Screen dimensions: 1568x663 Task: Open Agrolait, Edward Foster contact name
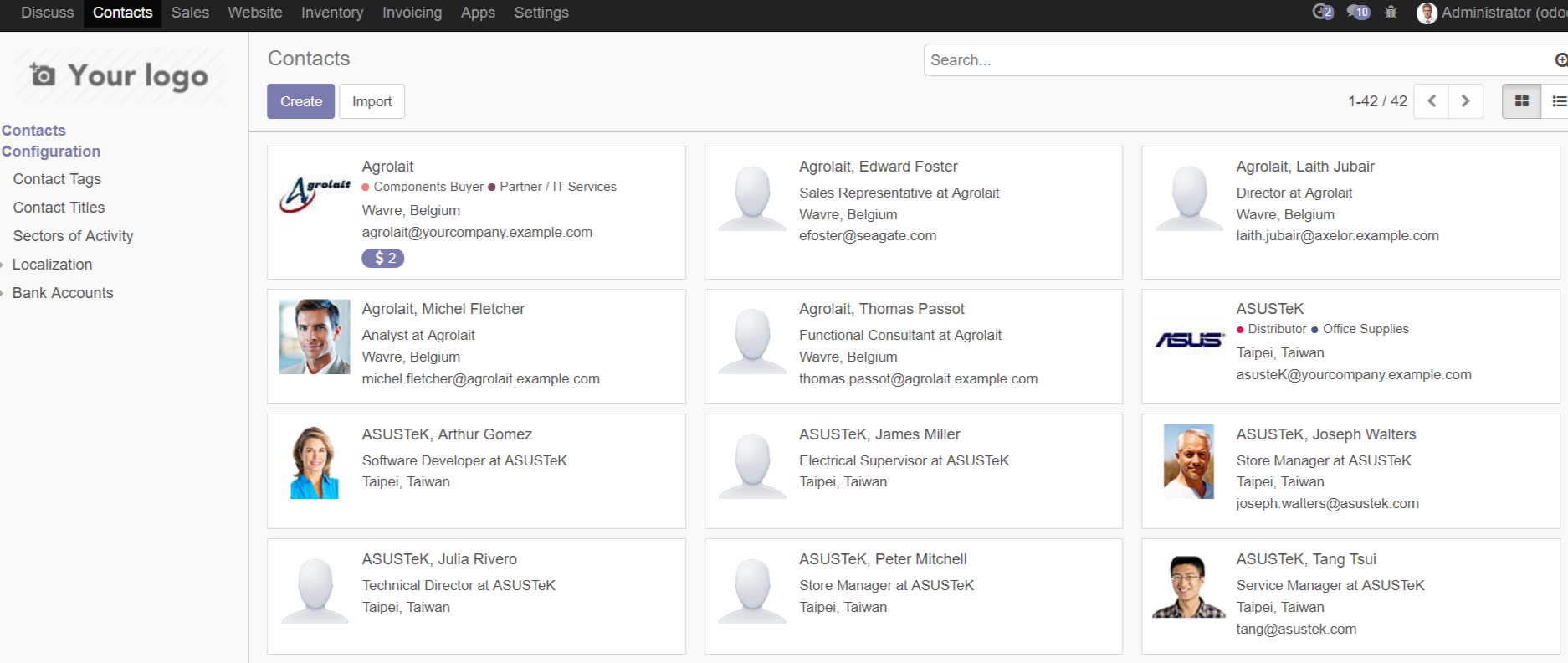point(878,167)
